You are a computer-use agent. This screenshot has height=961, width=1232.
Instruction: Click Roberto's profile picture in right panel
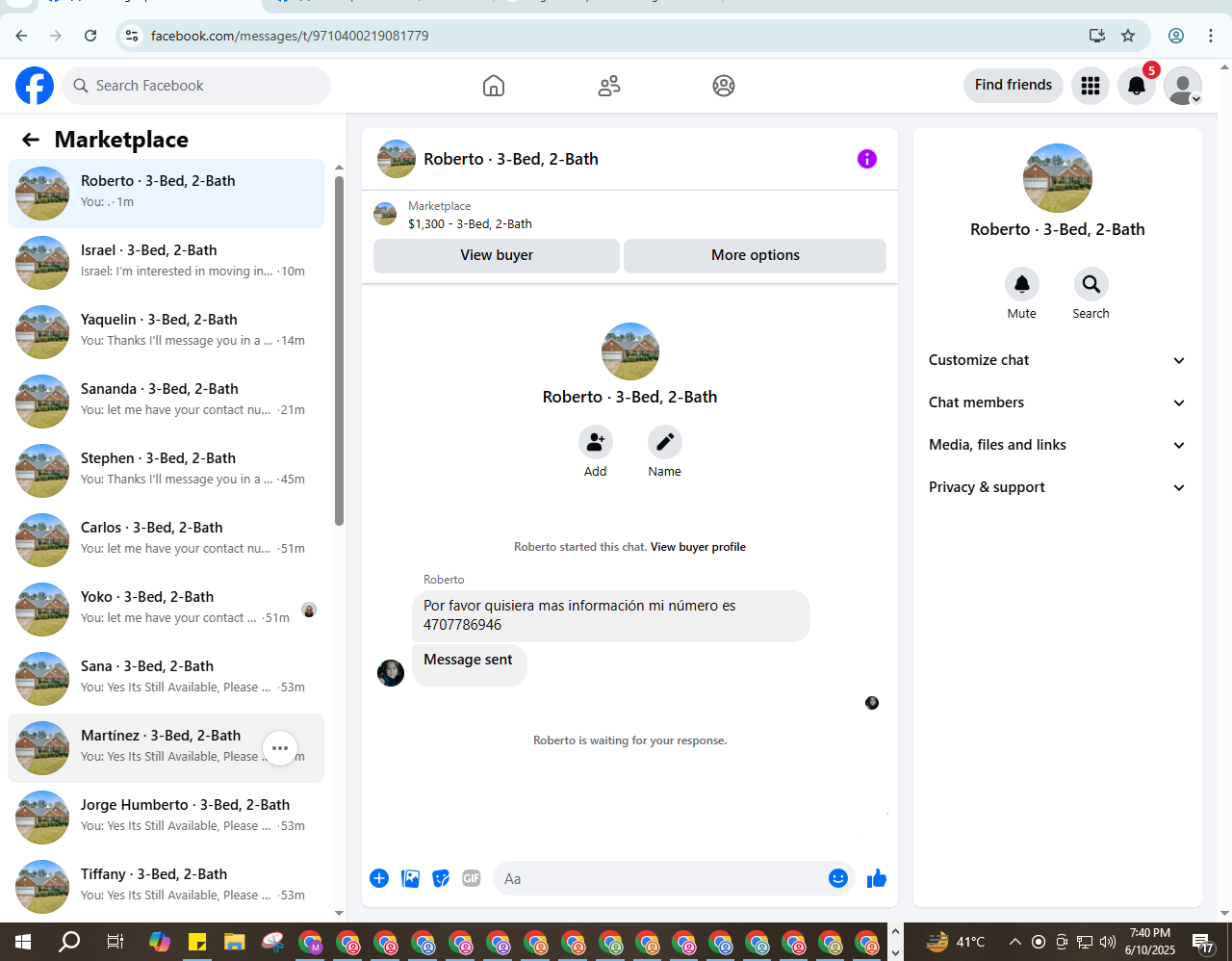(1058, 178)
